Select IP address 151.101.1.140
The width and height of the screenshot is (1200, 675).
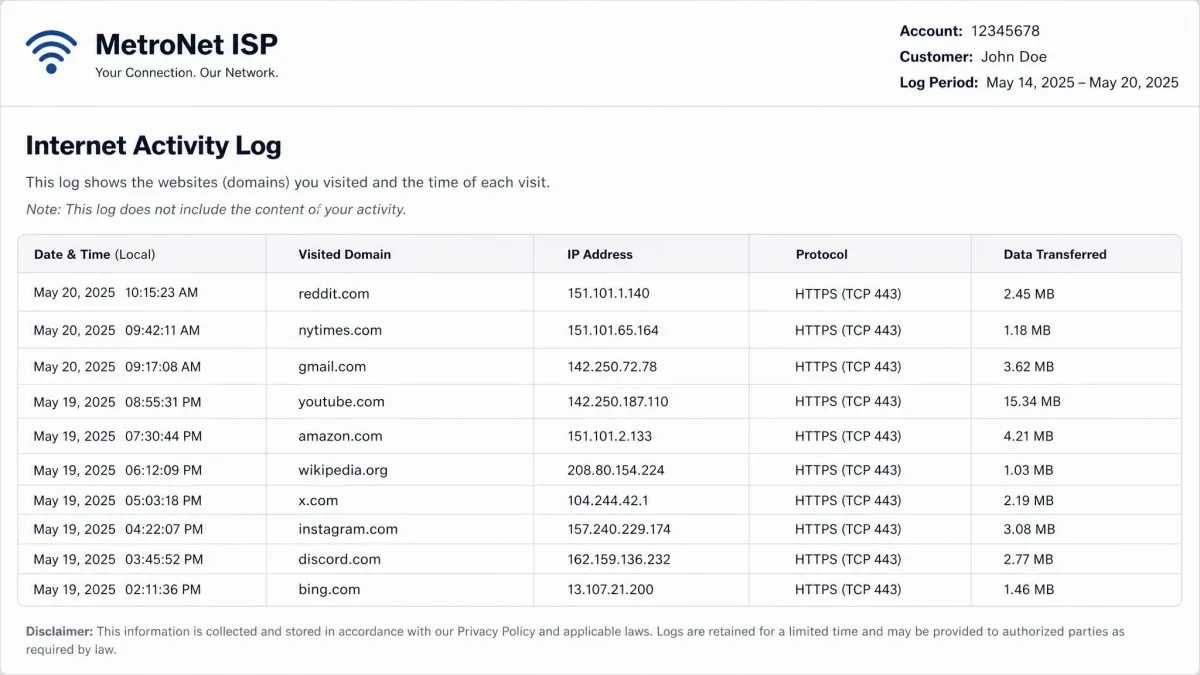point(608,294)
